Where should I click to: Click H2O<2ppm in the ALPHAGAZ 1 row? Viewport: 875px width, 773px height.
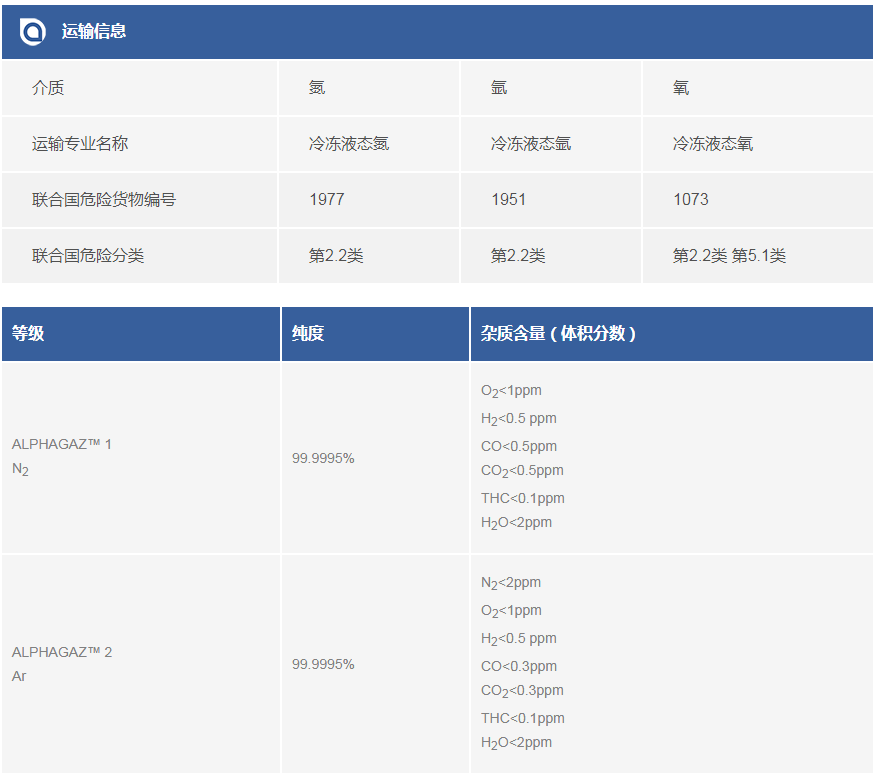[x=517, y=523]
